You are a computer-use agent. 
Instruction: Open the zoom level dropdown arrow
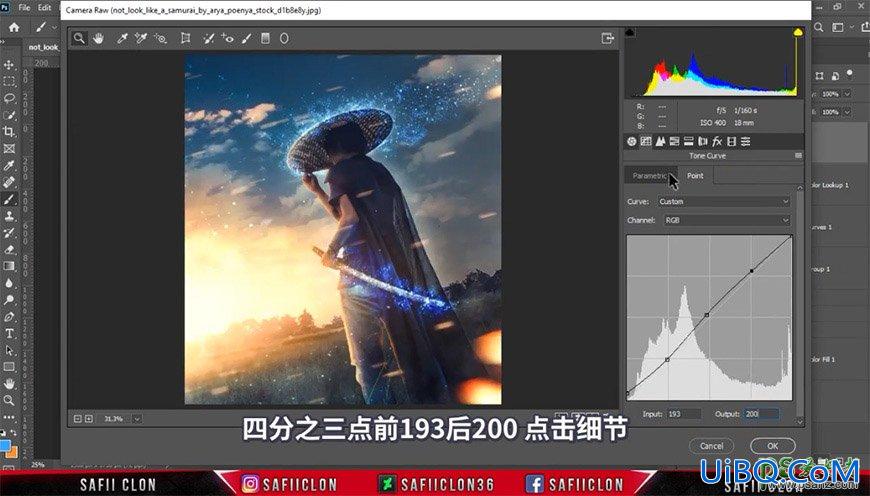pyautogui.click(x=137, y=418)
